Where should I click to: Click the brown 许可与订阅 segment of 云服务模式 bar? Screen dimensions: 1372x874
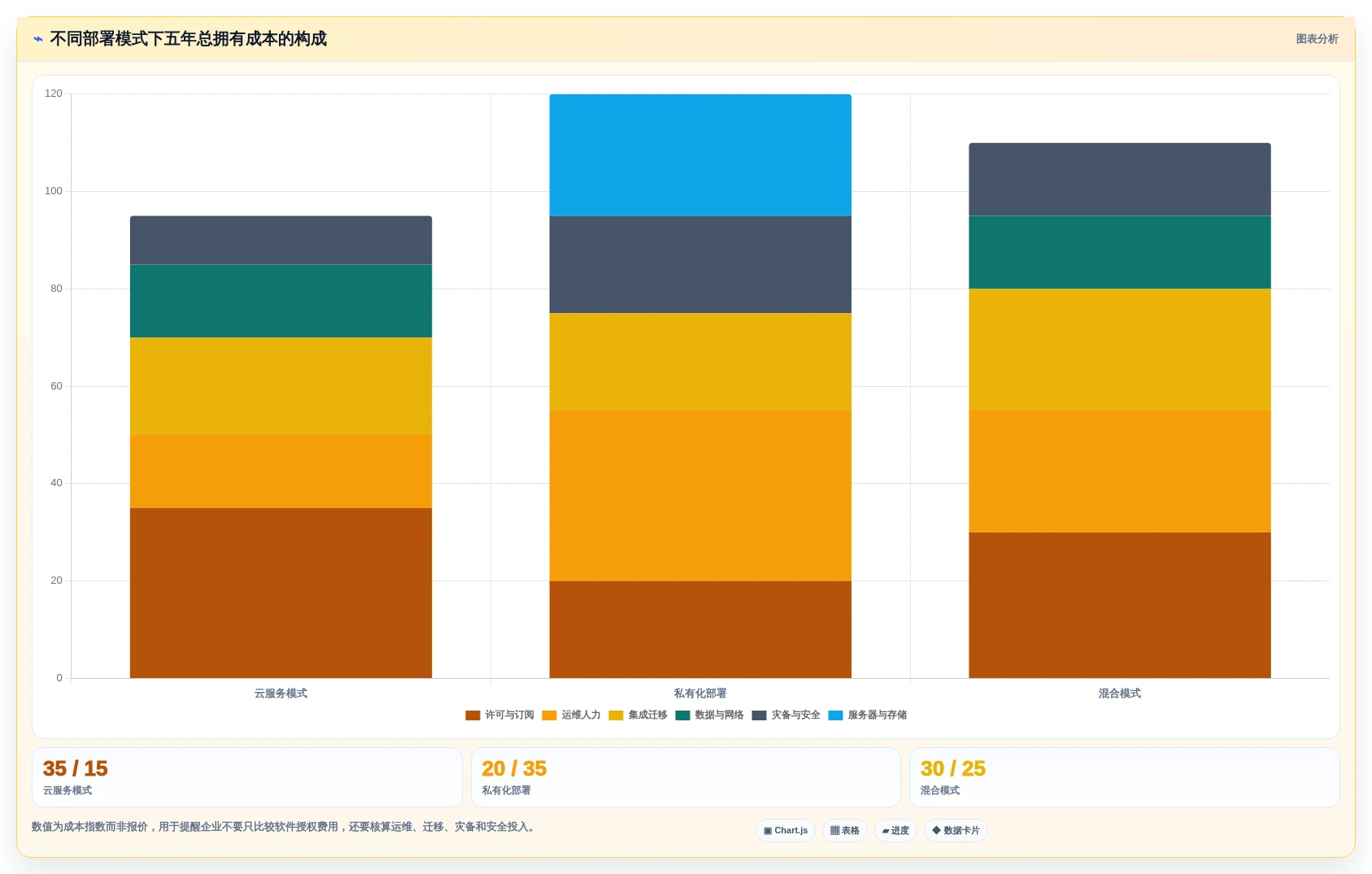click(x=281, y=593)
